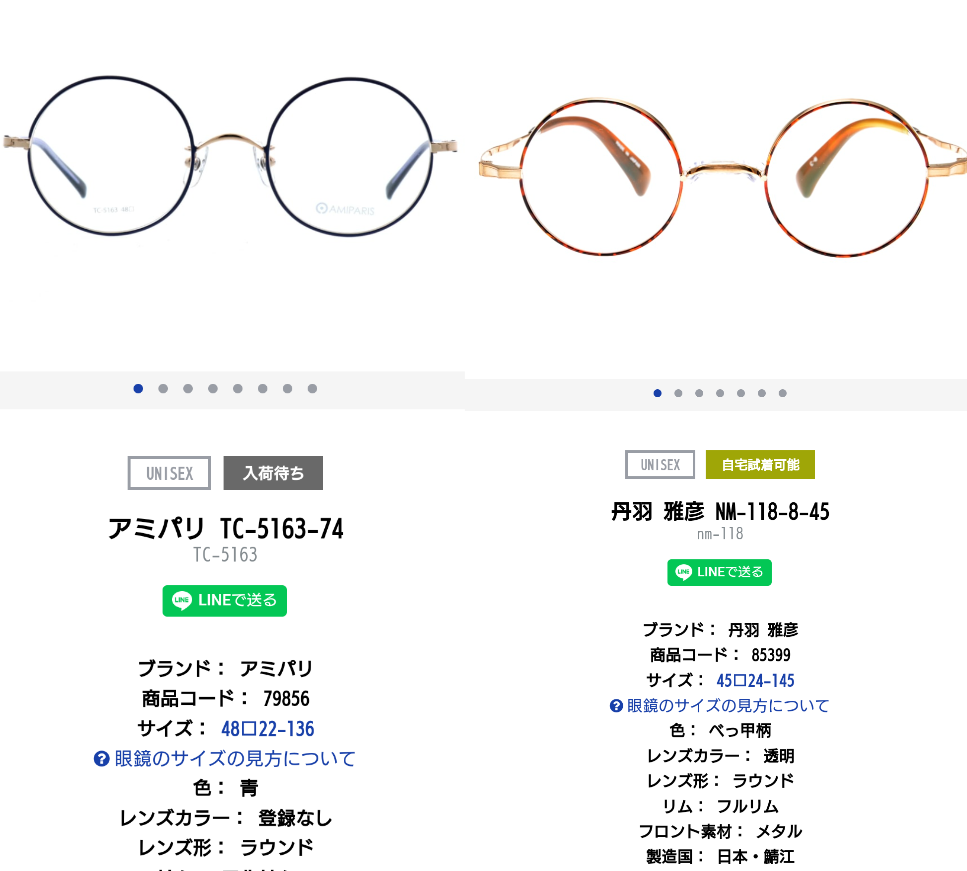
Task: Open size guide help icon on right product
Action: (616, 705)
